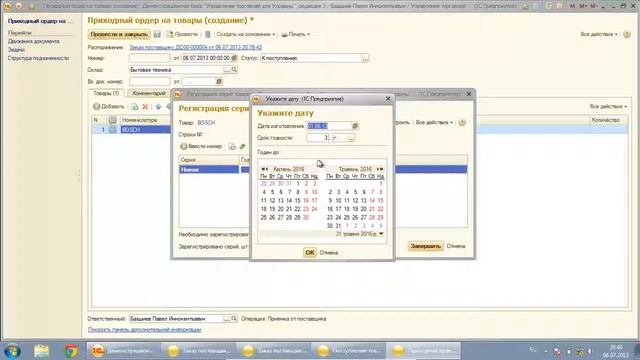Select BOSCH row in goods table
The height and width of the screenshot is (360, 640).
359,129
